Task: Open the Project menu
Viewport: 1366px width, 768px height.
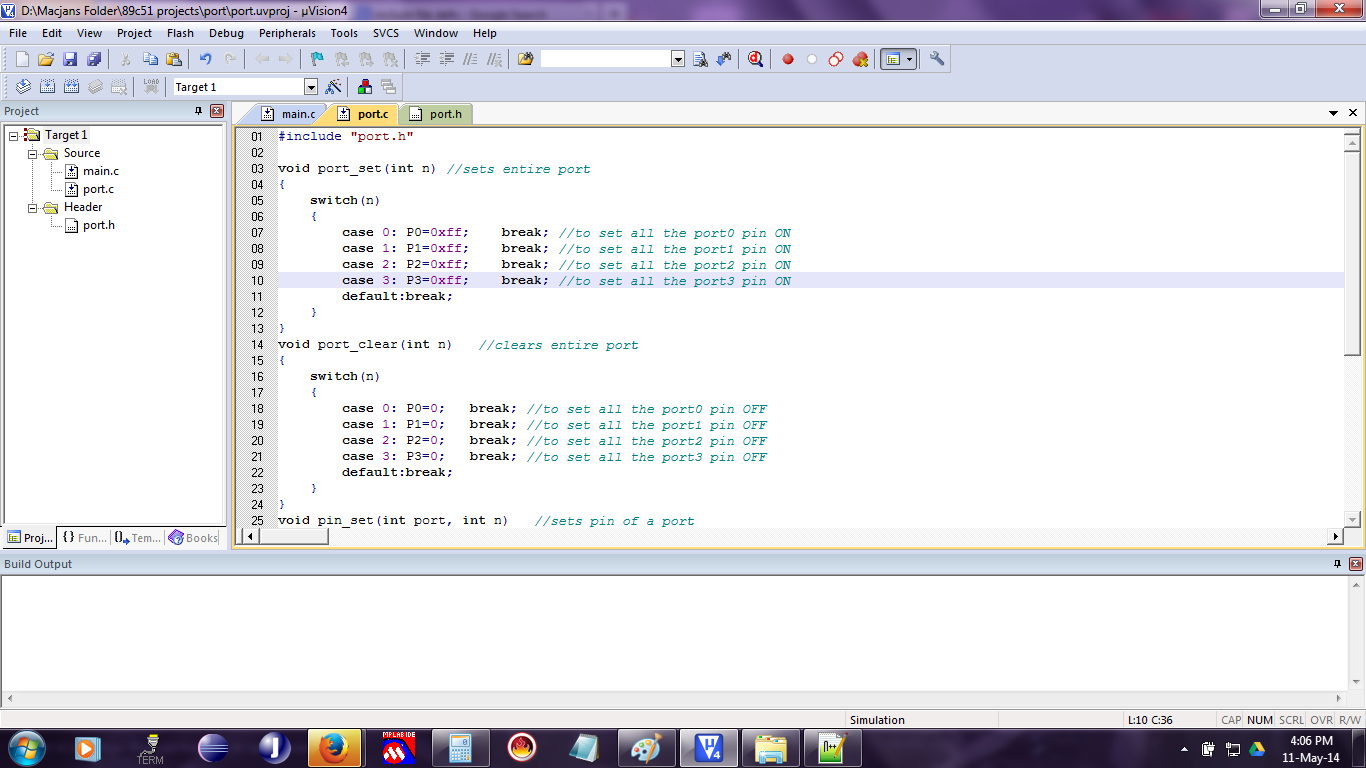Action: [x=134, y=33]
